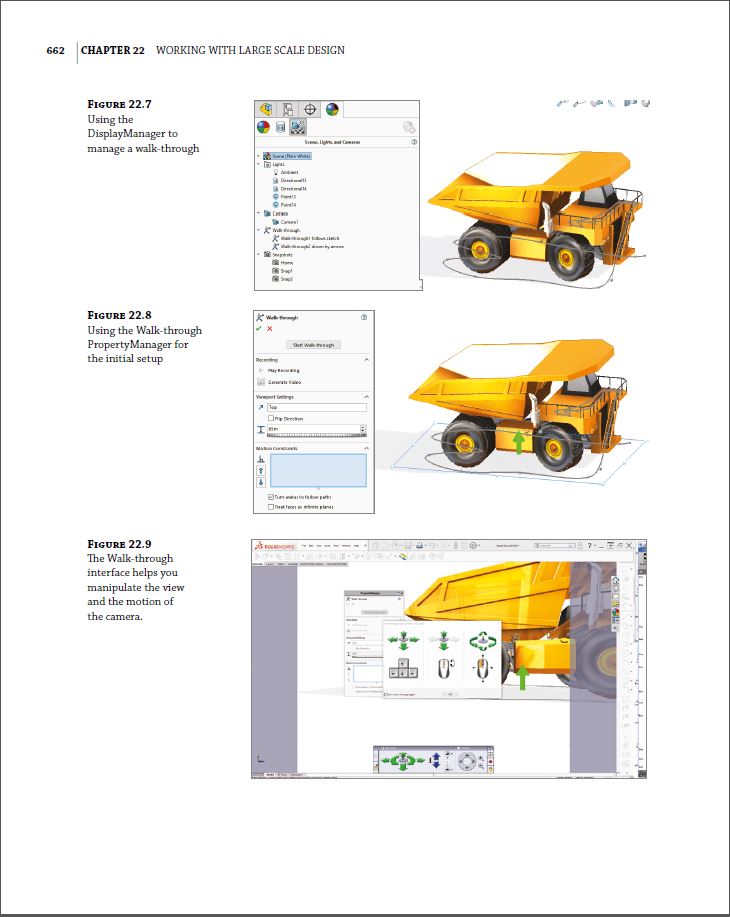730x917 pixels.
Task: Click Generate Video
Action: coord(283,382)
